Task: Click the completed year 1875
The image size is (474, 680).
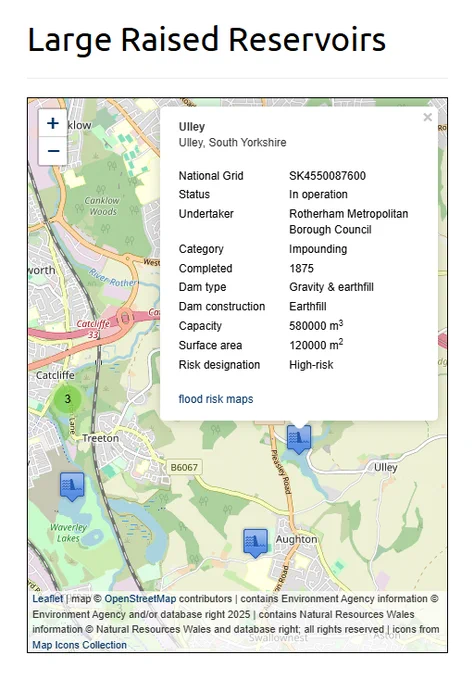Action: [x=301, y=268]
